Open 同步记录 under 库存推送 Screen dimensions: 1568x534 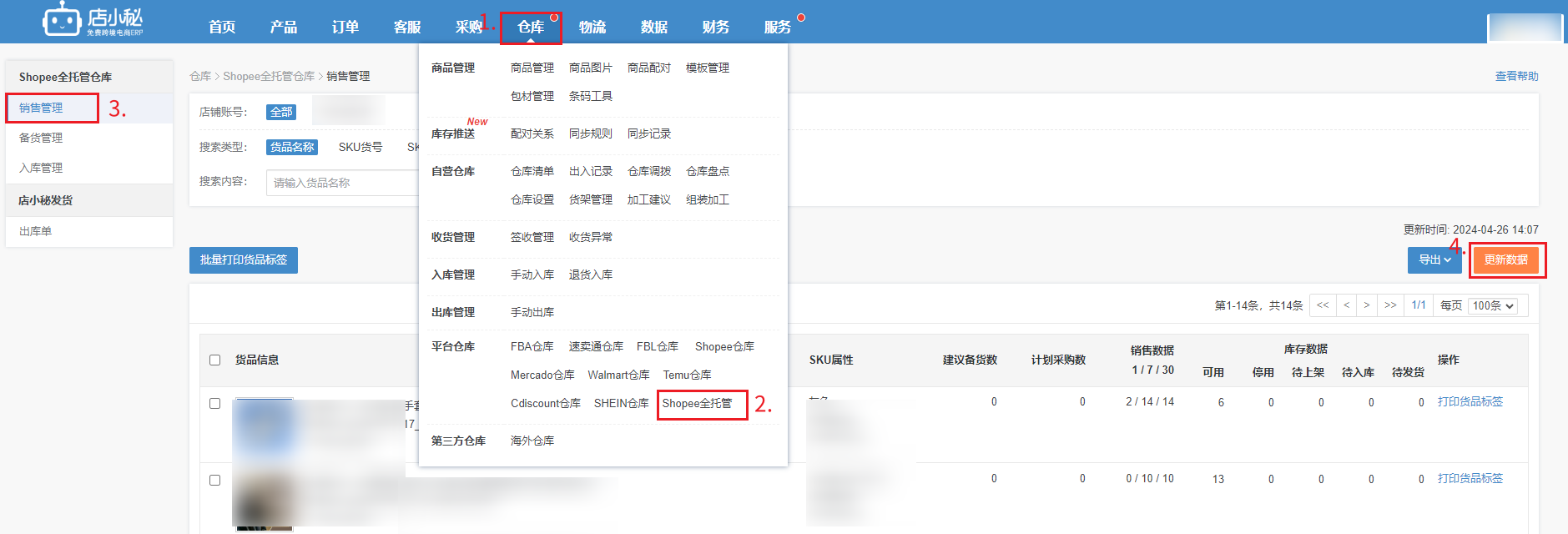point(649,133)
